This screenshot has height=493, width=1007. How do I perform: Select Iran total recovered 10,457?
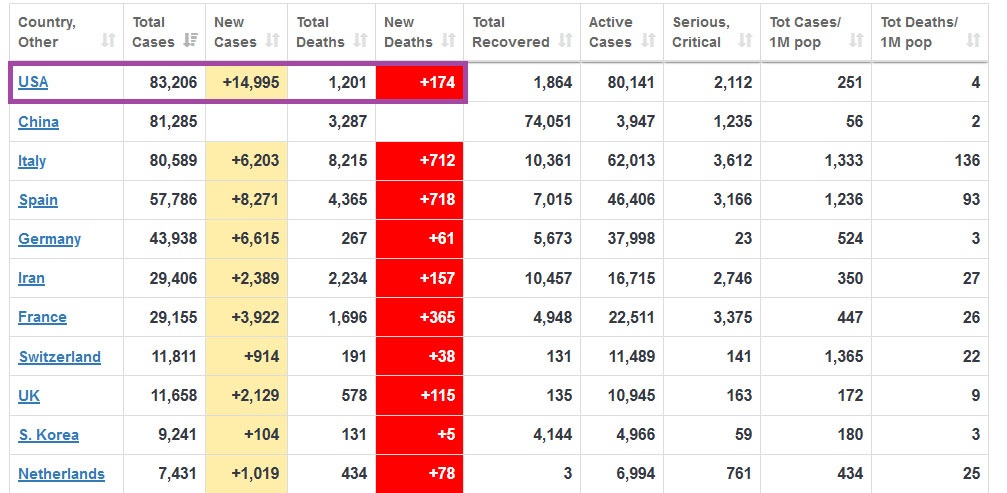coord(548,278)
